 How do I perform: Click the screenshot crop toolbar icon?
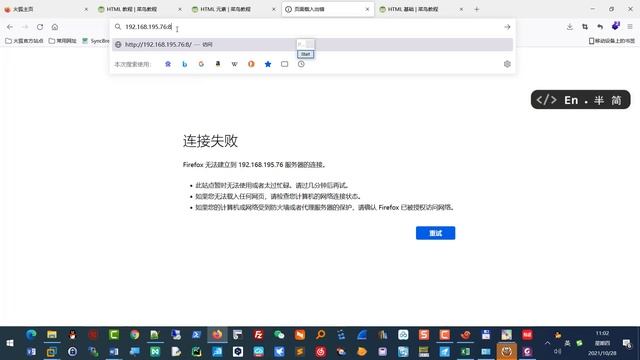pos(585,27)
